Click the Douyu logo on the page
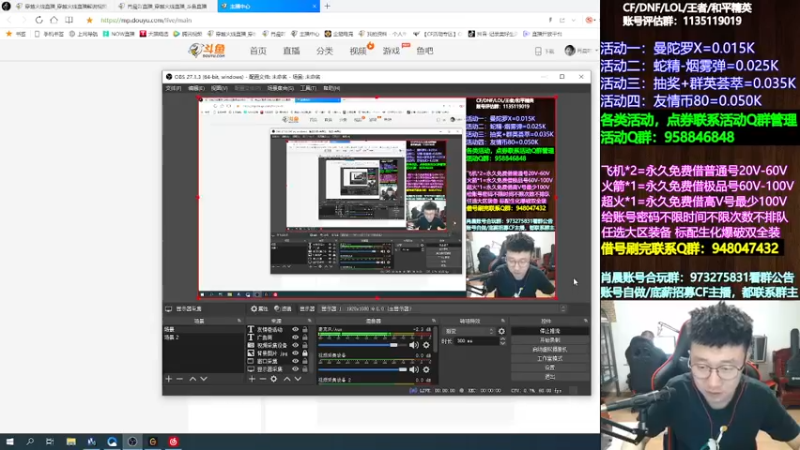 click(x=207, y=51)
